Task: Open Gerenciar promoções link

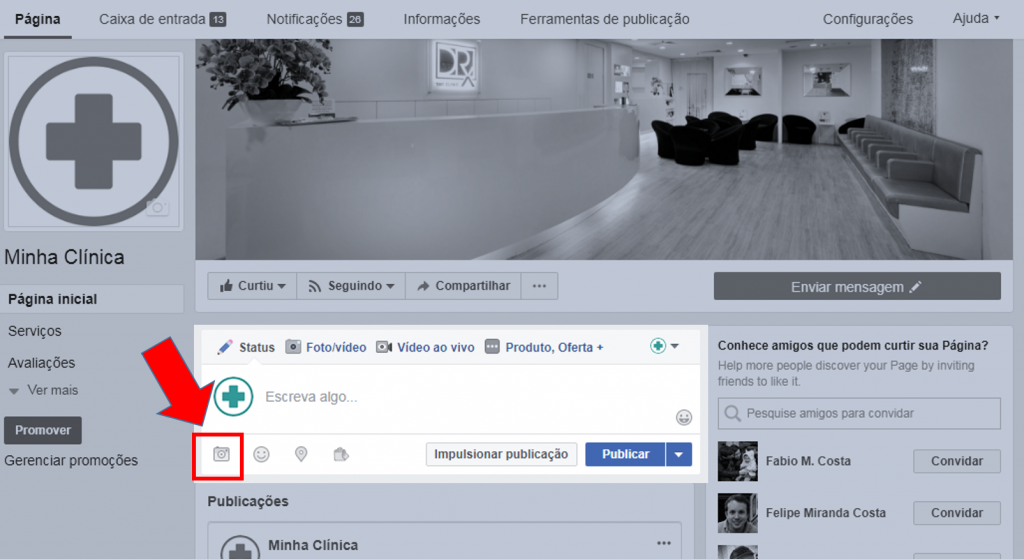Action: [x=71, y=460]
